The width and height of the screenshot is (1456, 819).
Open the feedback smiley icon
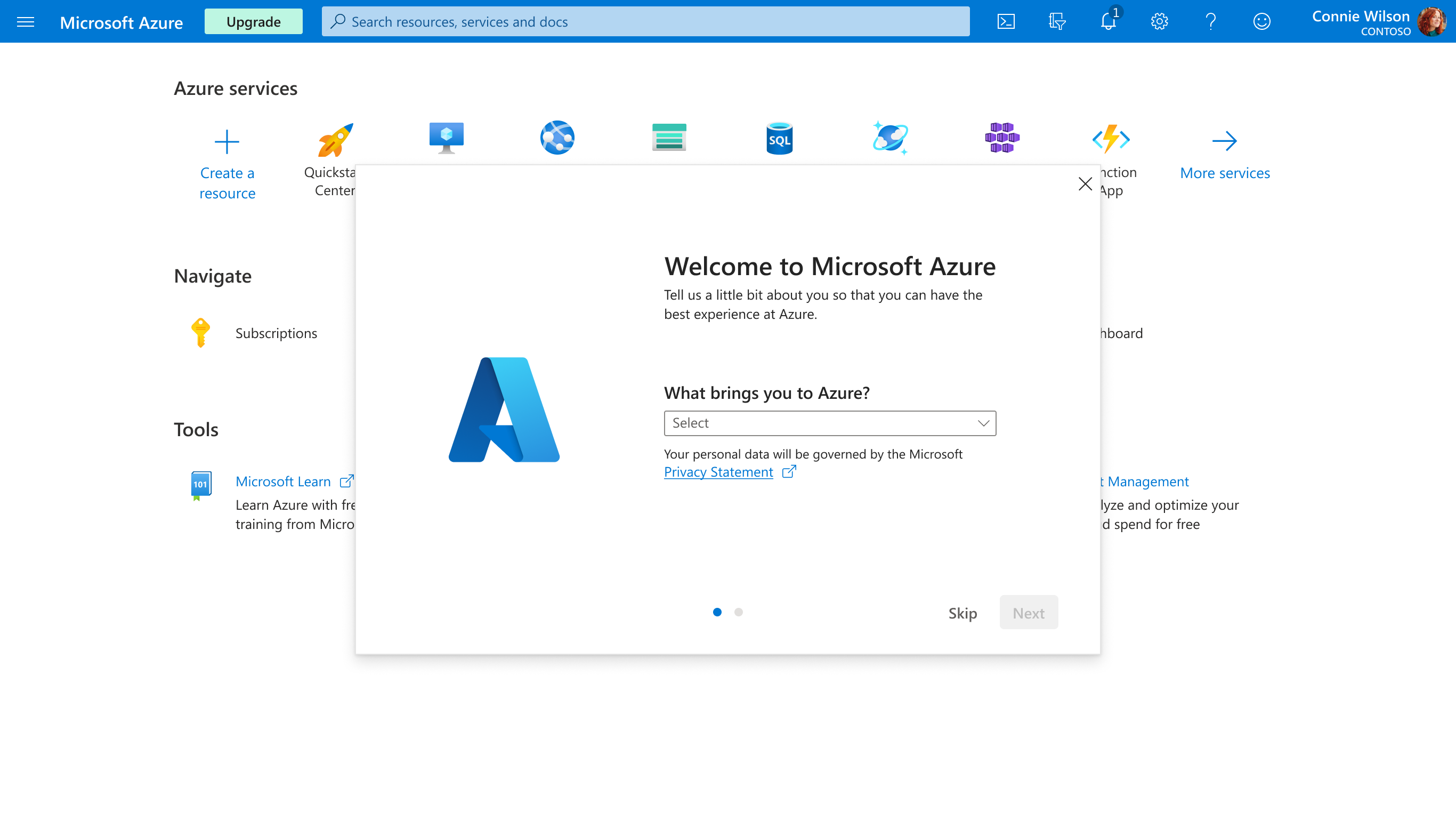pyautogui.click(x=1261, y=21)
